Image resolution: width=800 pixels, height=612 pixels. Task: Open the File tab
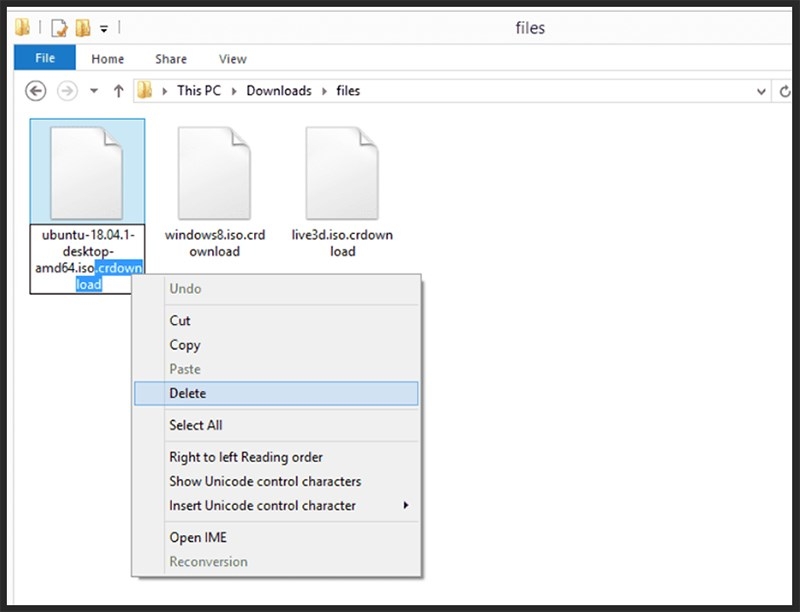coord(45,58)
